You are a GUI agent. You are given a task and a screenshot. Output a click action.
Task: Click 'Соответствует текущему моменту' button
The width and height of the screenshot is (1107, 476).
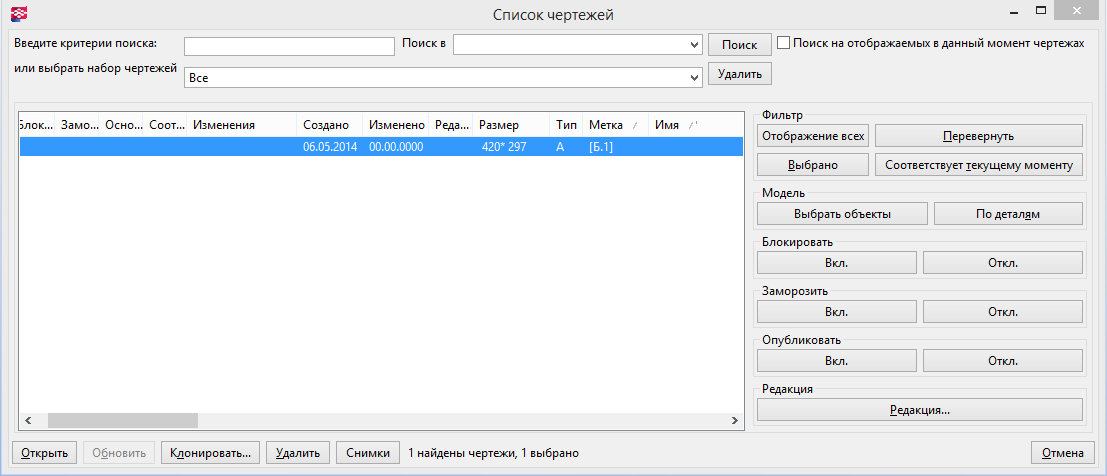pos(979,165)
